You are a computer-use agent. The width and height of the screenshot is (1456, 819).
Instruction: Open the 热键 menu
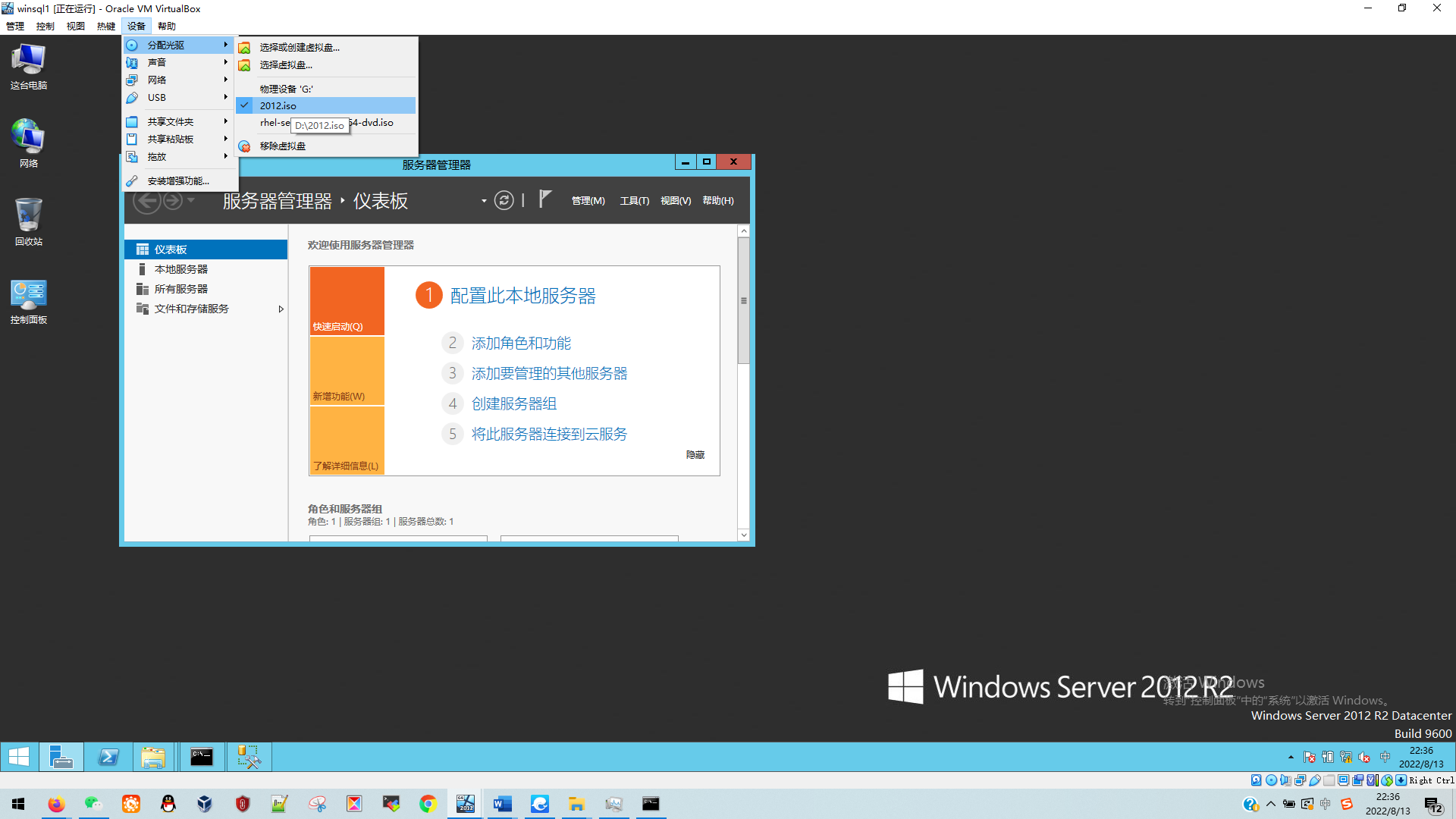click(x=106, y=26)
